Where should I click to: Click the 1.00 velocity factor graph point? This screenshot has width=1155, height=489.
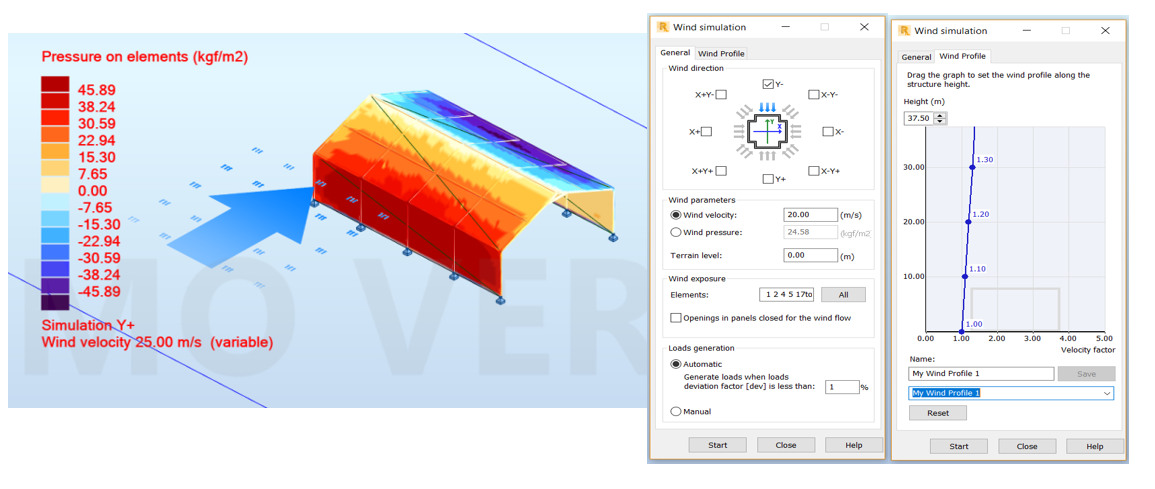[961, 331]
